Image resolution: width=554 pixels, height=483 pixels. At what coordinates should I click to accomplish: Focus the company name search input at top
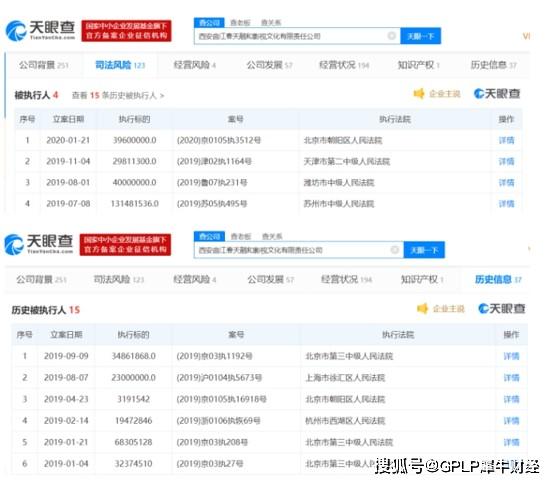tap(291, 36)
